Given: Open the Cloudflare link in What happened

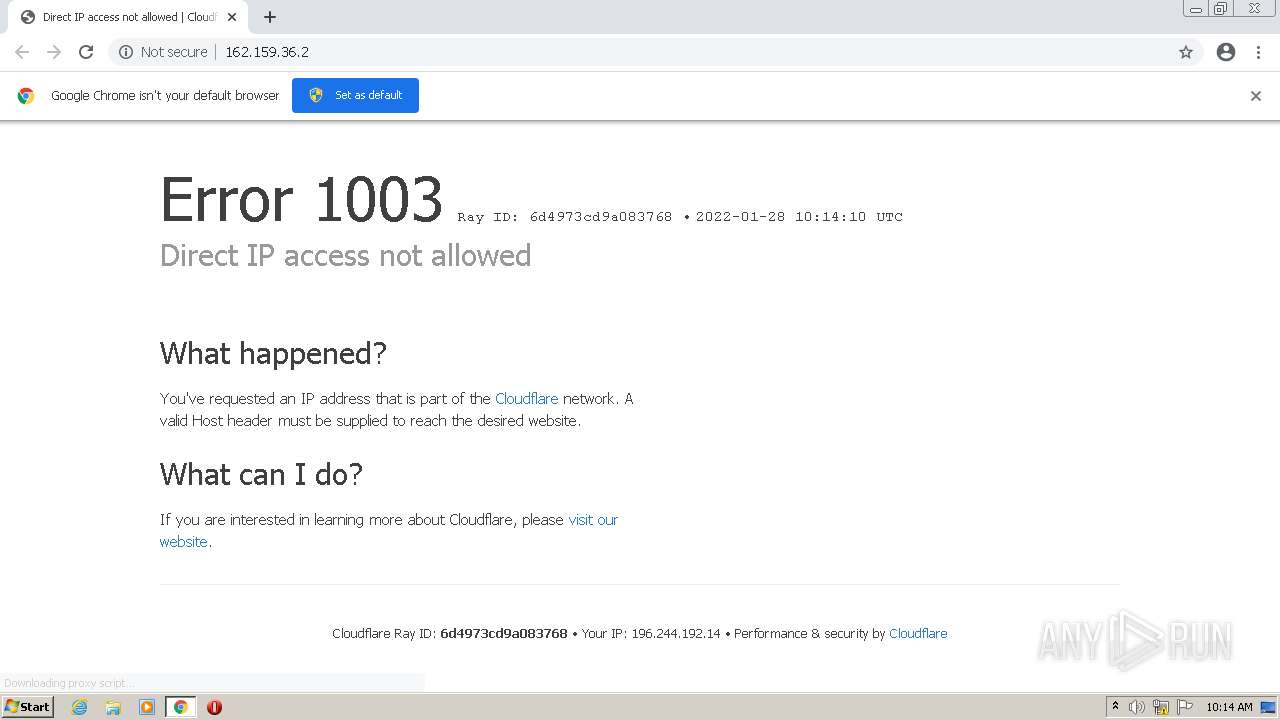Looking at the screenshot, I should (x=527, y=398).
